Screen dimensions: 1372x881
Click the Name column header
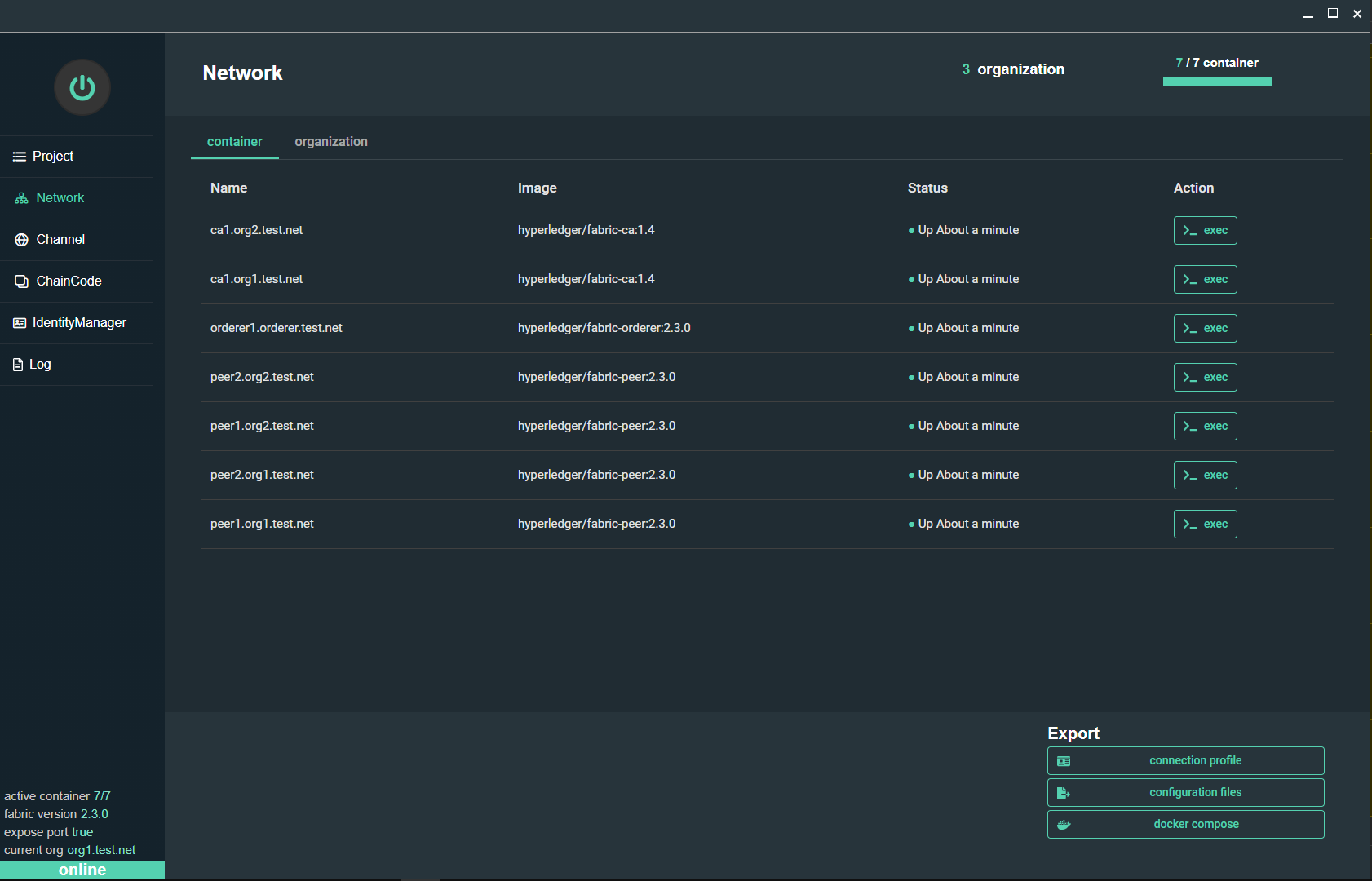228,188
